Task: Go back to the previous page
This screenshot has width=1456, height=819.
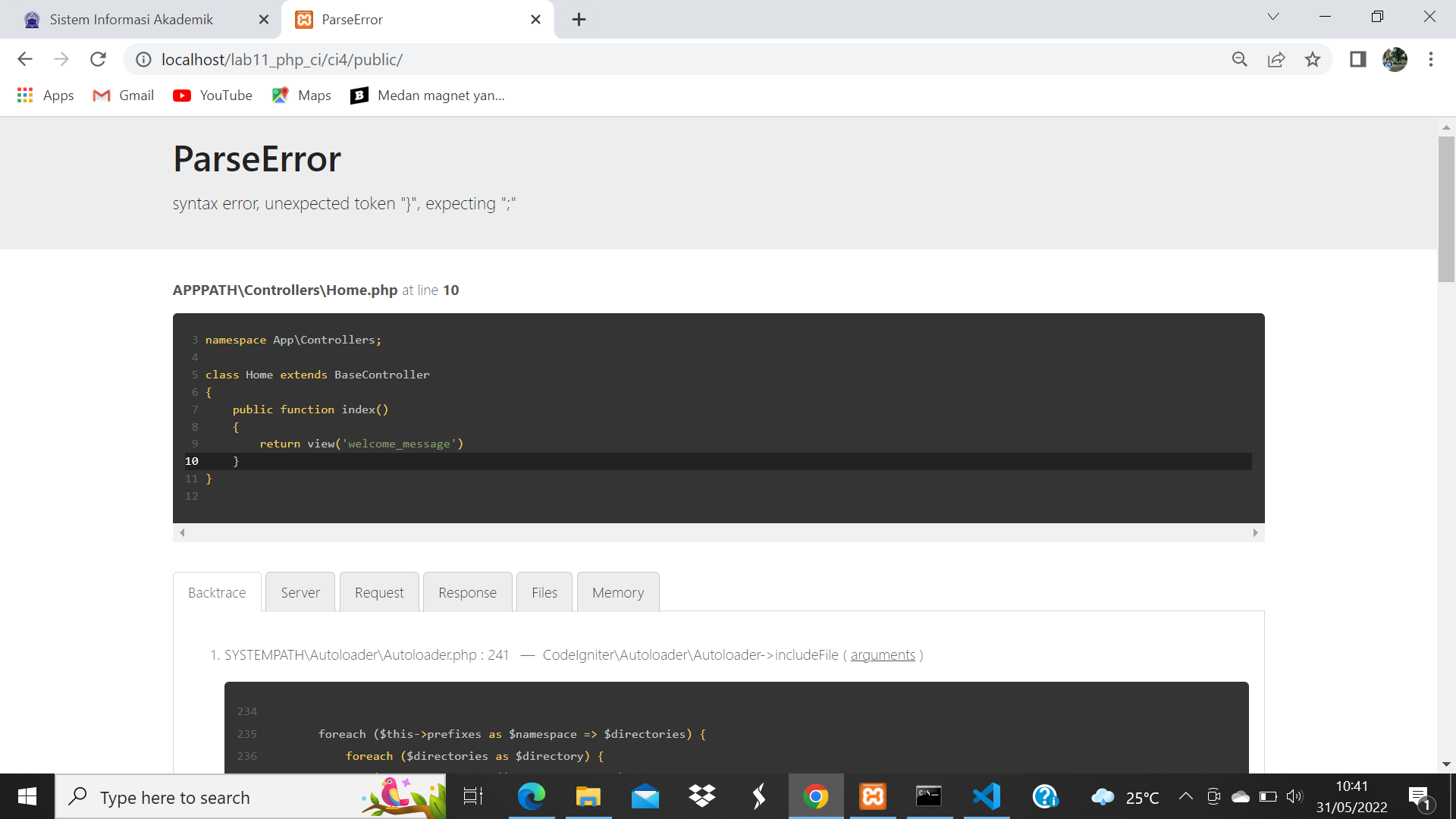Action: point(25,59)
